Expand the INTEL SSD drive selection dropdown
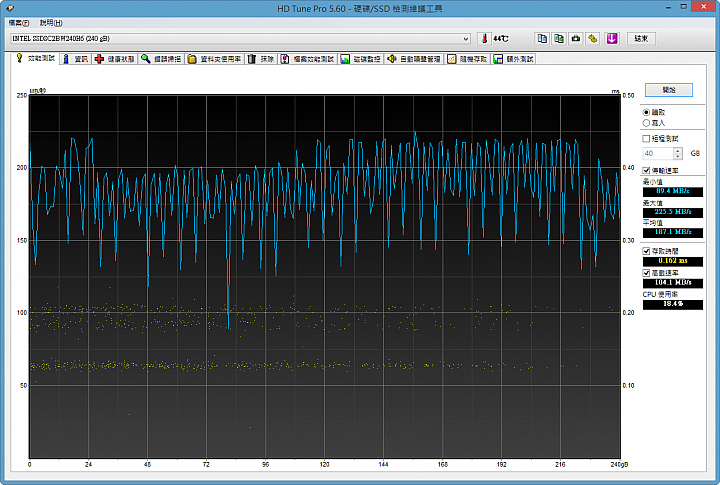The height and width of the screenshot is (485, 720). coord(465,38)
